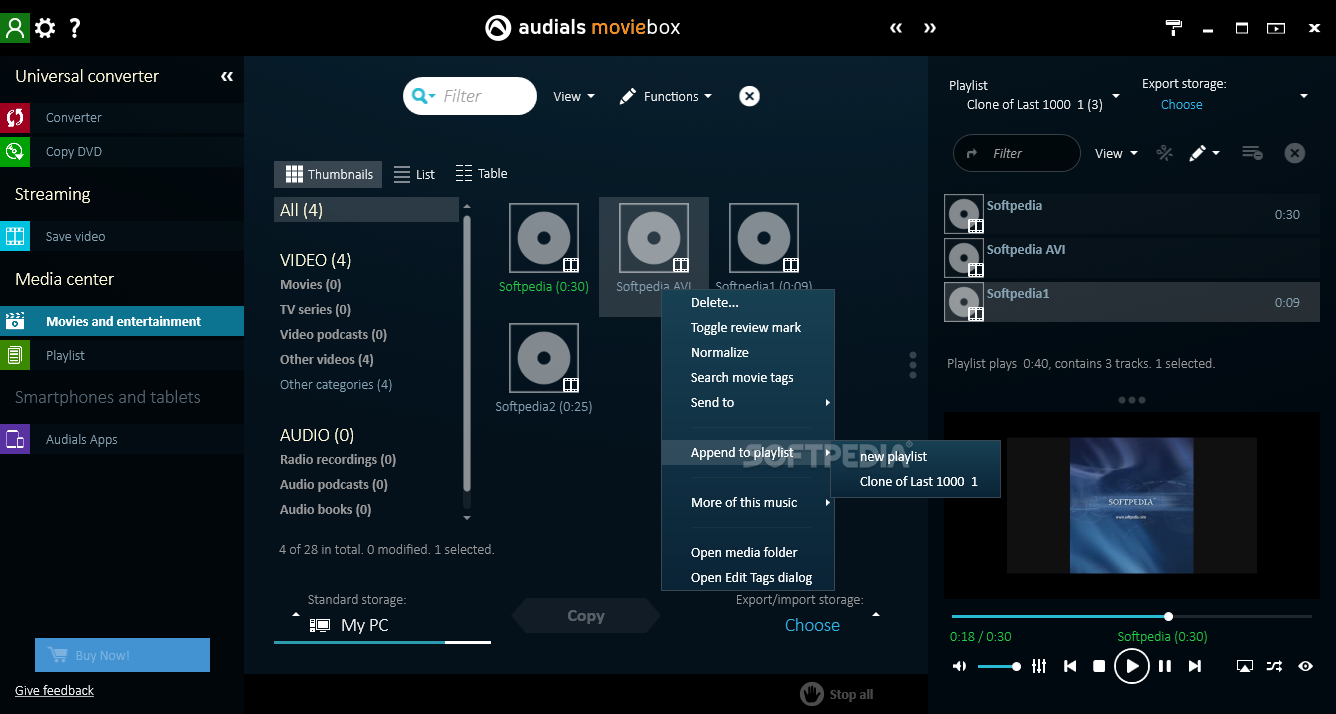Stop playback with the square button
Viewport: 1336px width, 714px height.
click(x=1099, y=666)
